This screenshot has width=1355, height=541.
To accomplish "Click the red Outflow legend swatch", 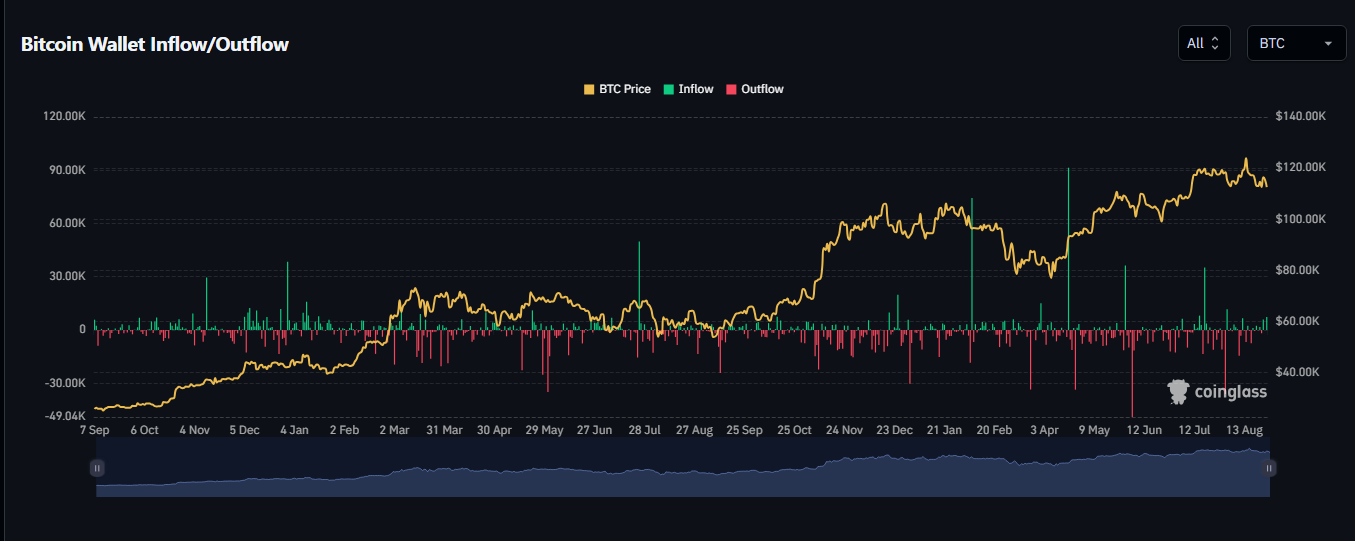I will [x=731, y=89].
